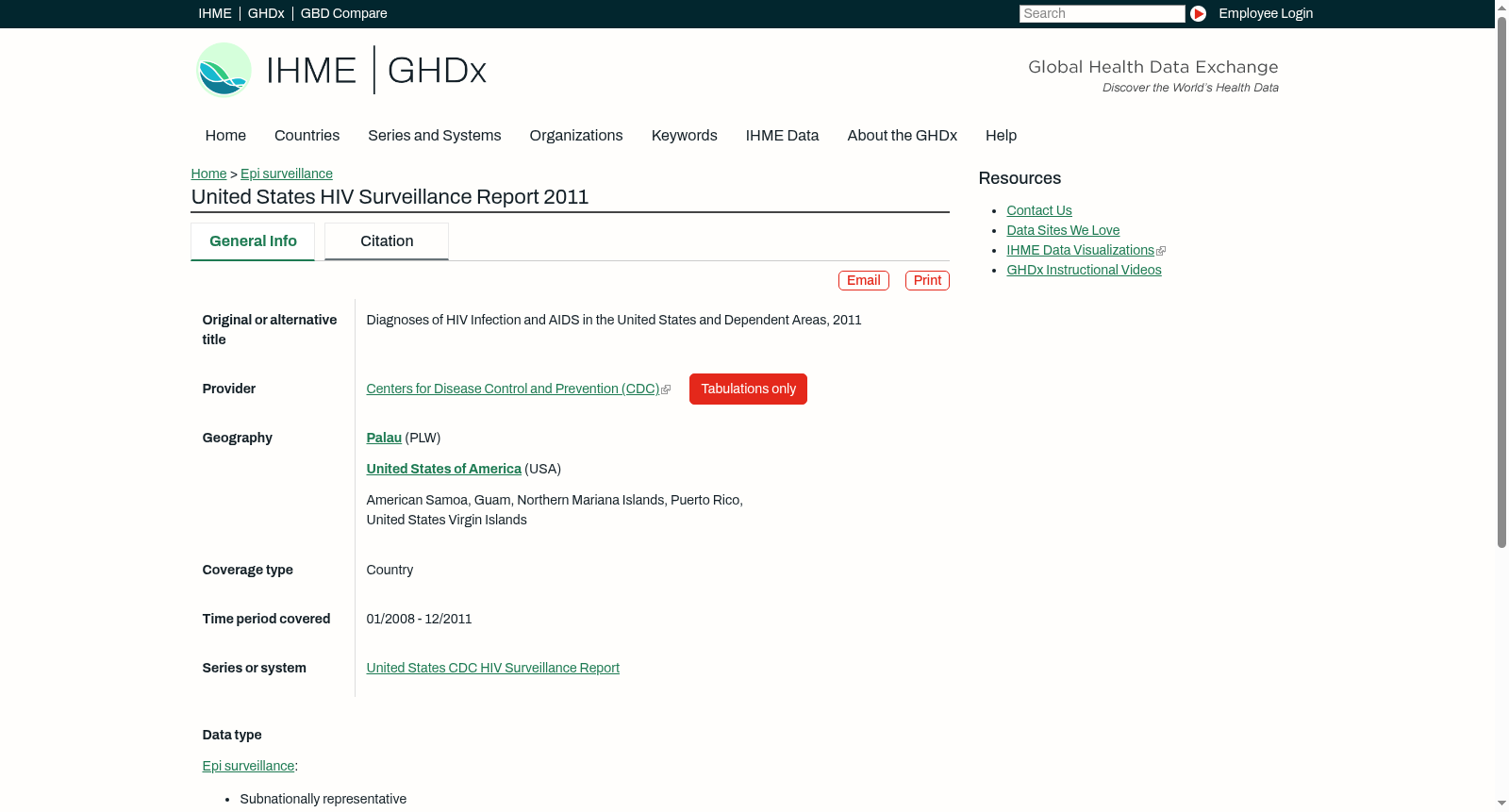The height and width of the screenshot is (812, 1509).
Task: Open the Organizations navigation item
Action: [576, 136]
